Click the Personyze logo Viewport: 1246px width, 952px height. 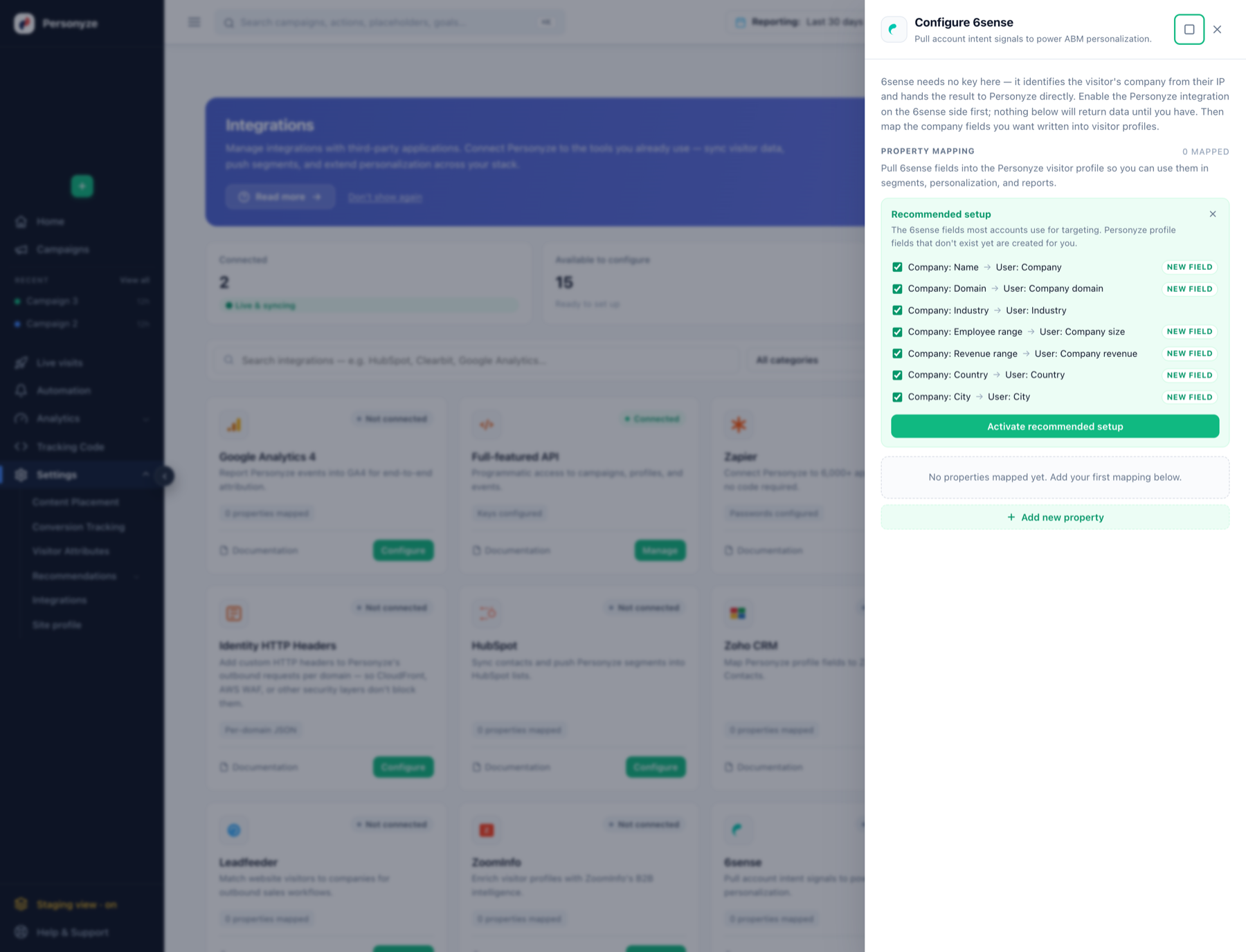[x=24, y=23]
